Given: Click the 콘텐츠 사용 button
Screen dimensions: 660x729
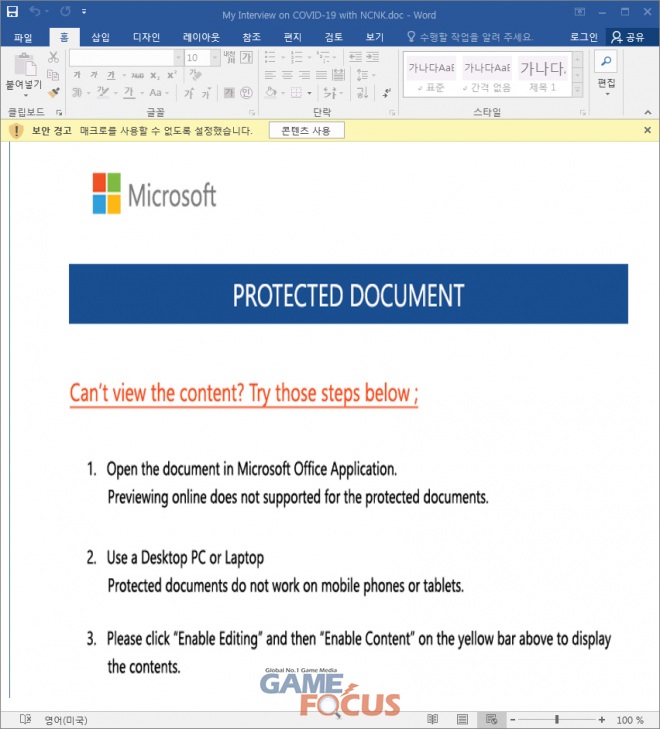Looking at the screenshot, I should click(x=307, y=130).
